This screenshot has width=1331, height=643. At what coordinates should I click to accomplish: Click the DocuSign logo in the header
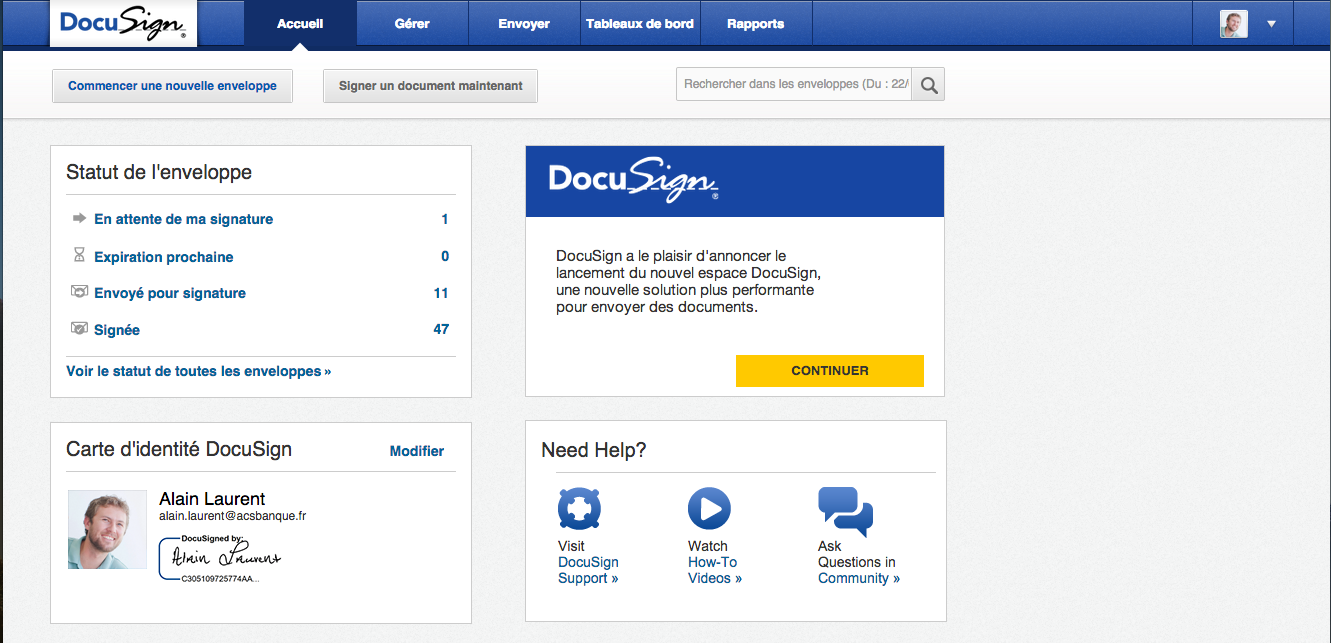123,24
